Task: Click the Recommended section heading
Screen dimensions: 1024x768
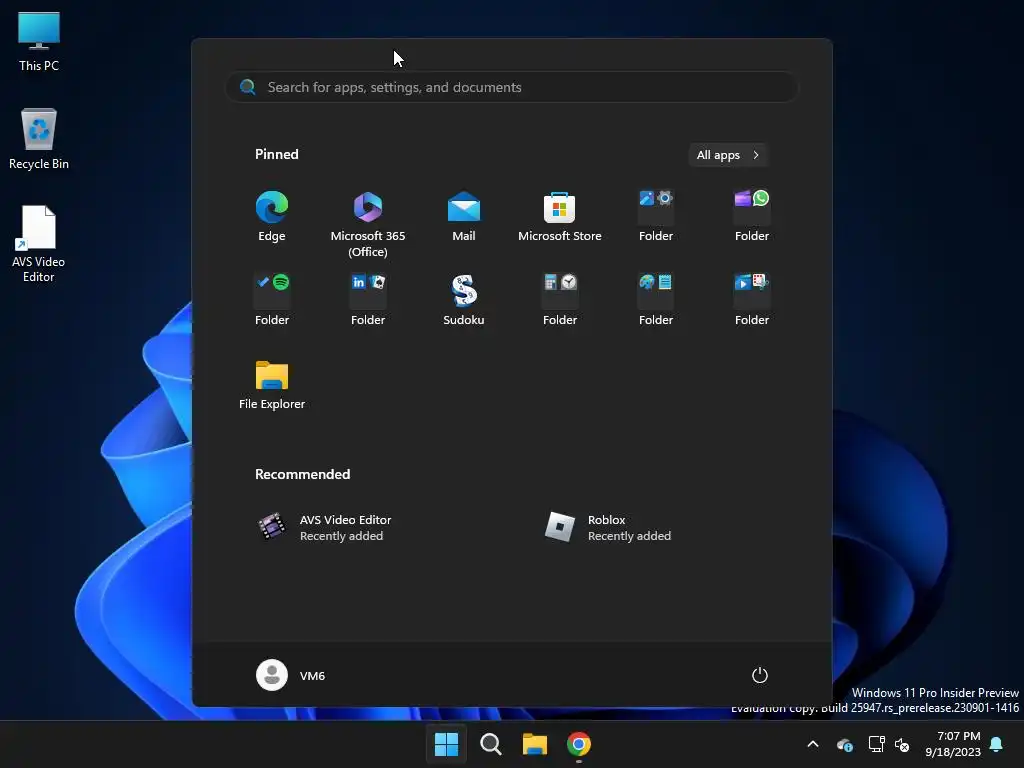Action: click(302, 474)
